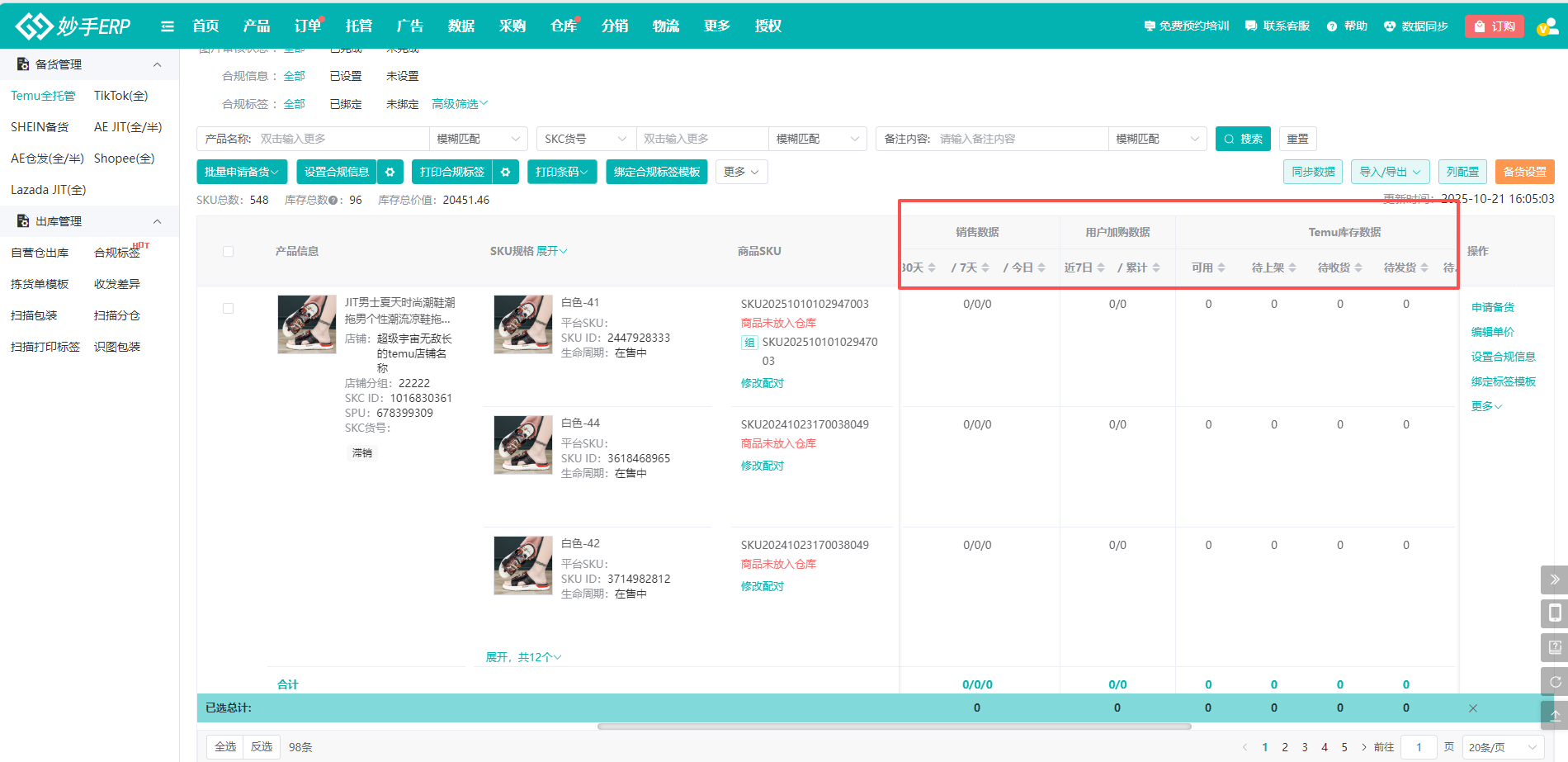Click the 库存总数 question mark tooltip icon

[333, 200]
